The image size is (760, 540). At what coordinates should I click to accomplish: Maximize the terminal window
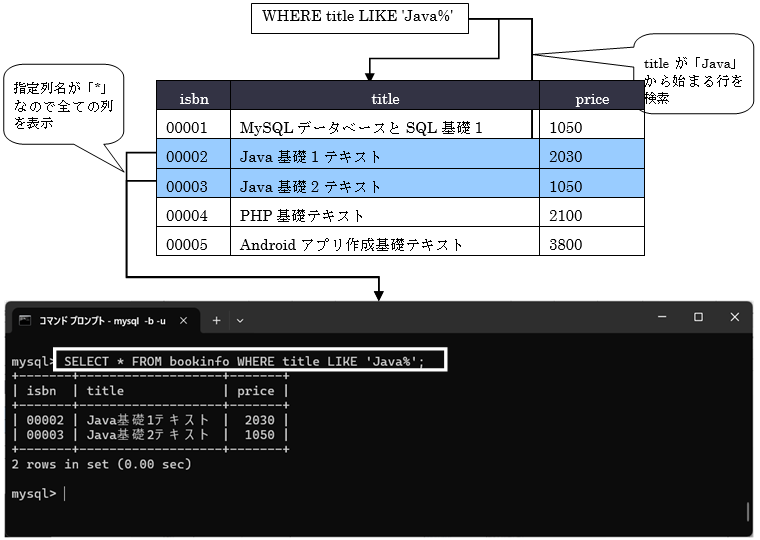click(x=698, y=317)
